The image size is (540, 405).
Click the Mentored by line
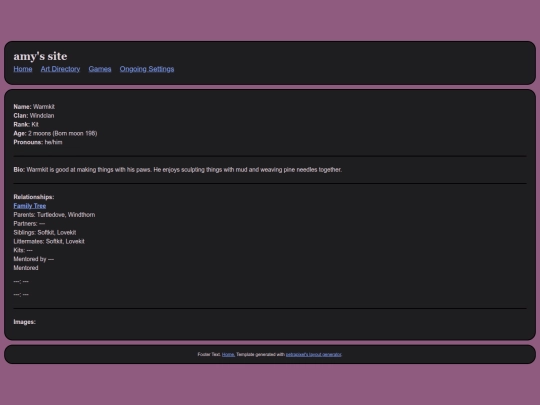(x=34, y=259)
